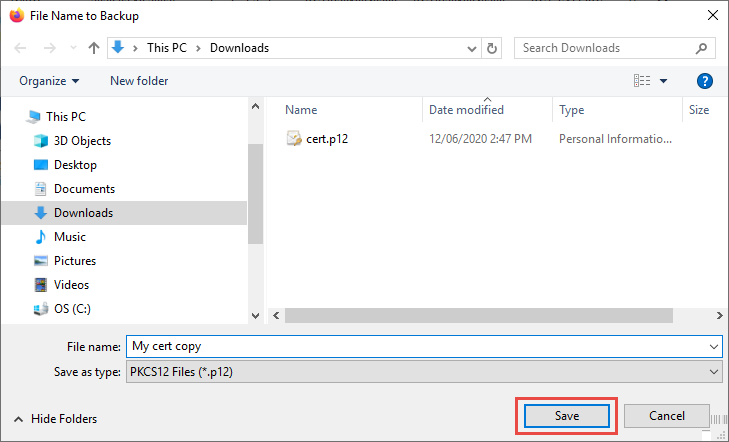729x442 pixels.
Task: Click the refresh button in address bar
Action: click(491, 48)
